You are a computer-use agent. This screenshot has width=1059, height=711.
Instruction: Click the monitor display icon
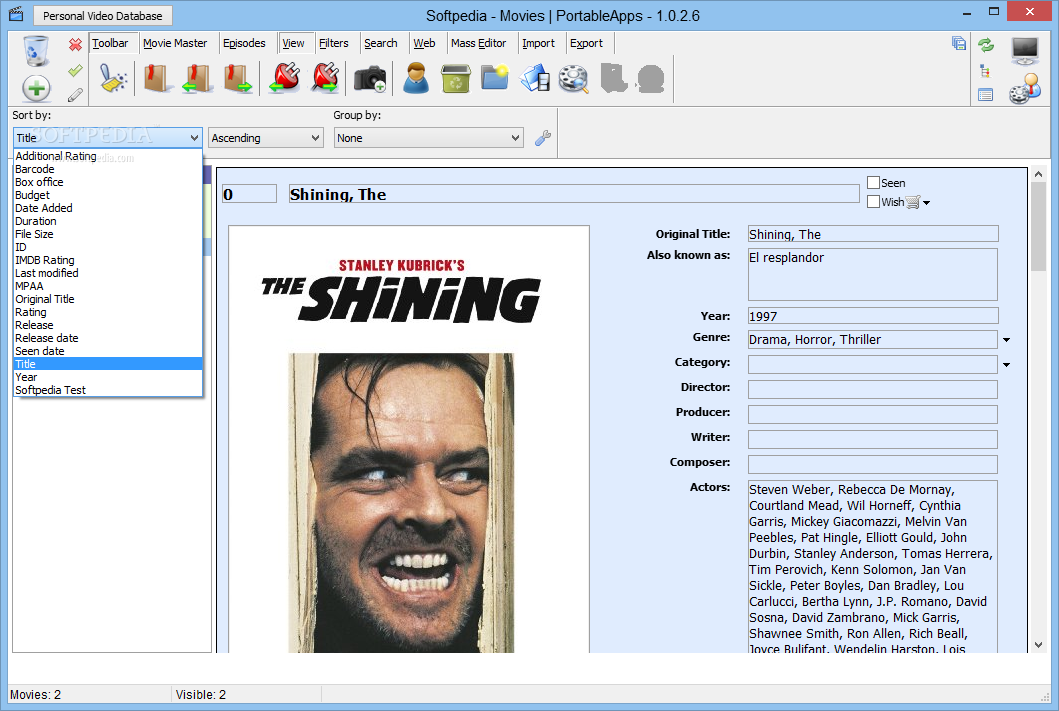1025,51
